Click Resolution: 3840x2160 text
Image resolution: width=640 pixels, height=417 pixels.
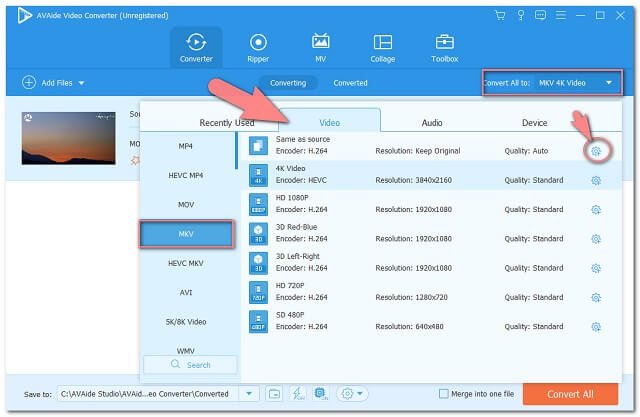(413, 180)
